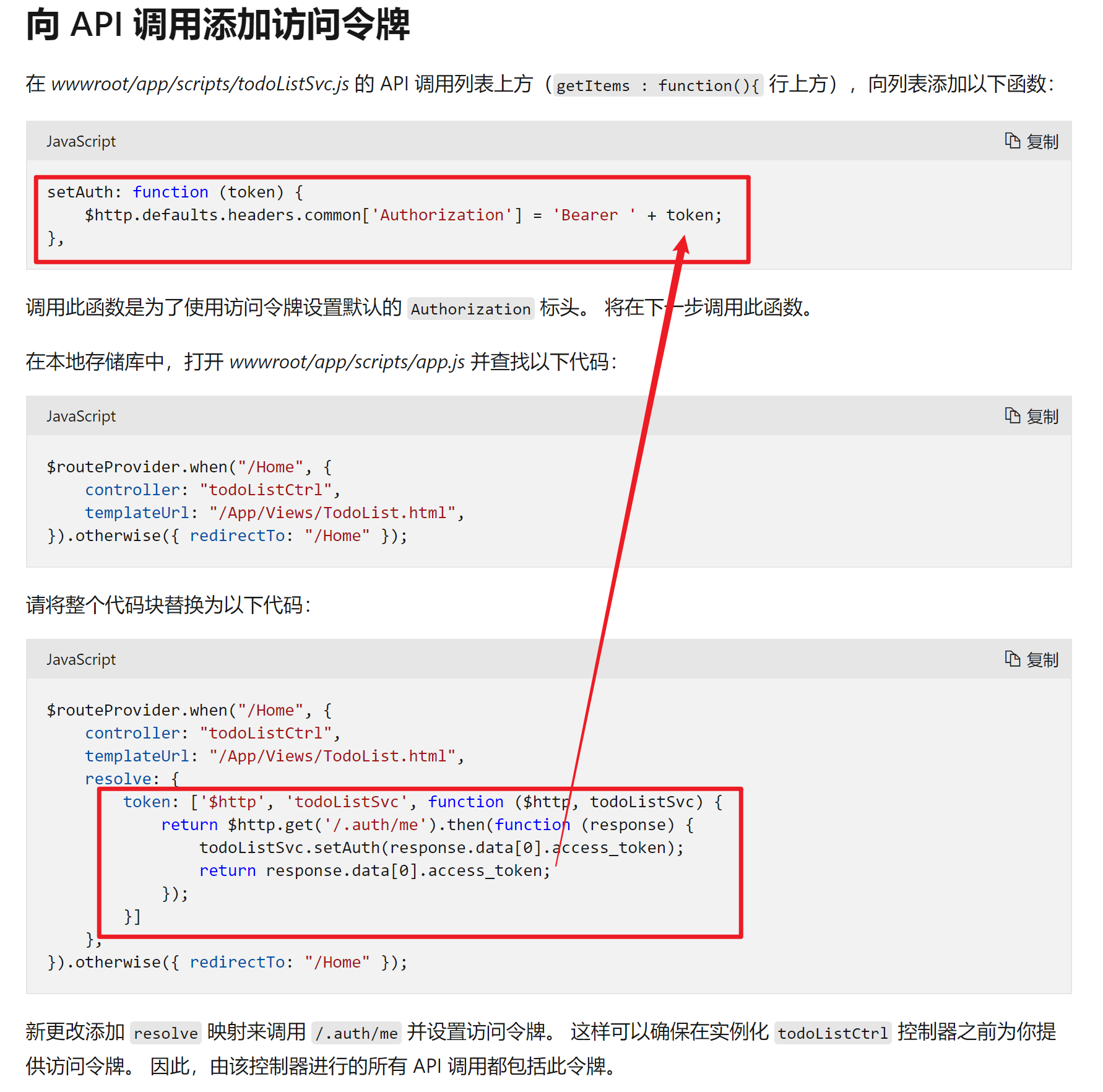This screenshot has width=1103, height=1092.
Task: Click the copy icon of the setAuth code block
Action: pos(1031,142)
